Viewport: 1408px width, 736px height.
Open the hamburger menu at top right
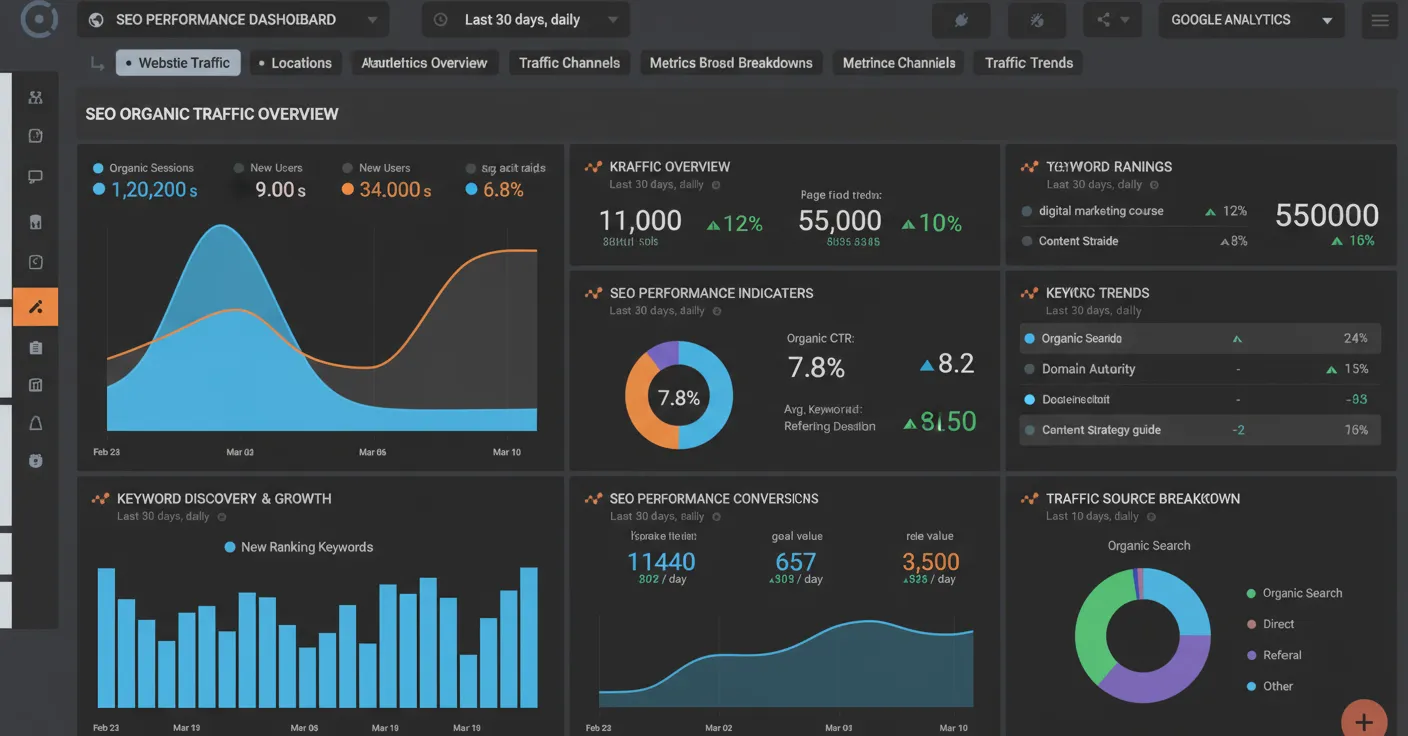point(1379,19)
